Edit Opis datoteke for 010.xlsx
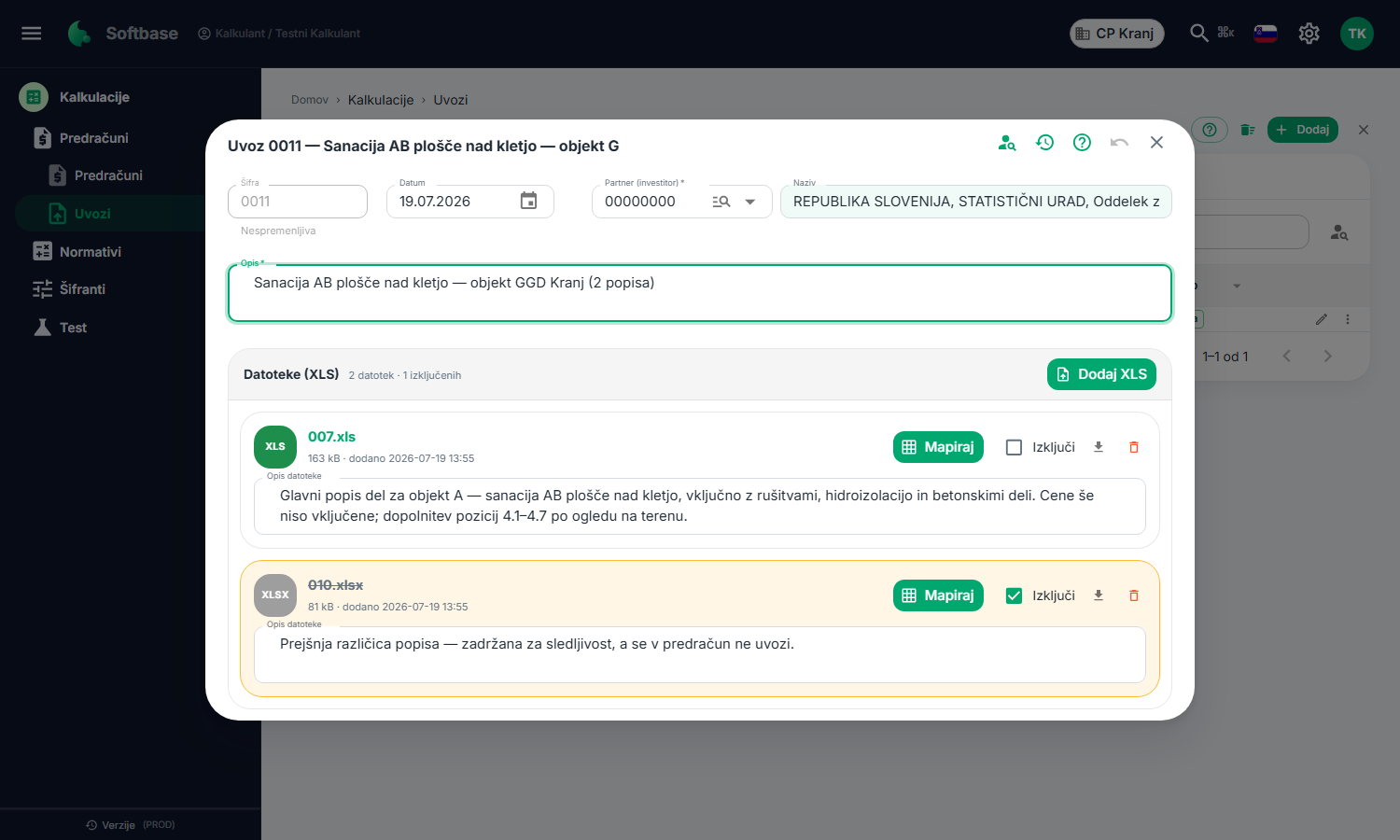This screenshot has height=840, width=1400. pyautogui.click(x=700, y=654)
